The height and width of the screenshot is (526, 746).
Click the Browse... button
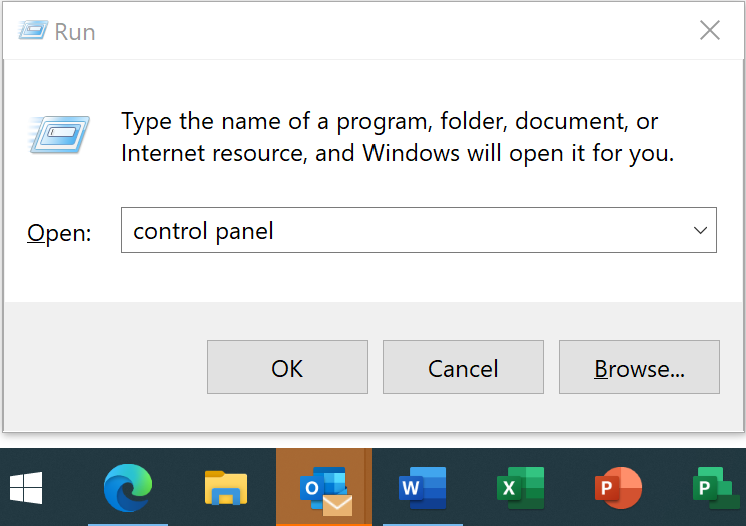639,367
